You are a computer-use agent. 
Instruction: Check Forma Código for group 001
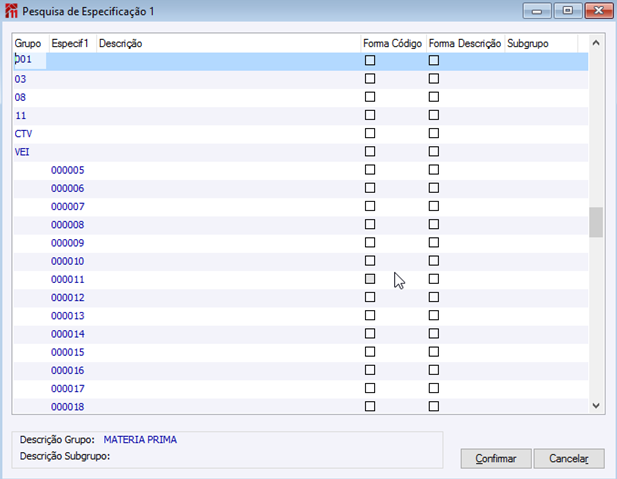370,60
